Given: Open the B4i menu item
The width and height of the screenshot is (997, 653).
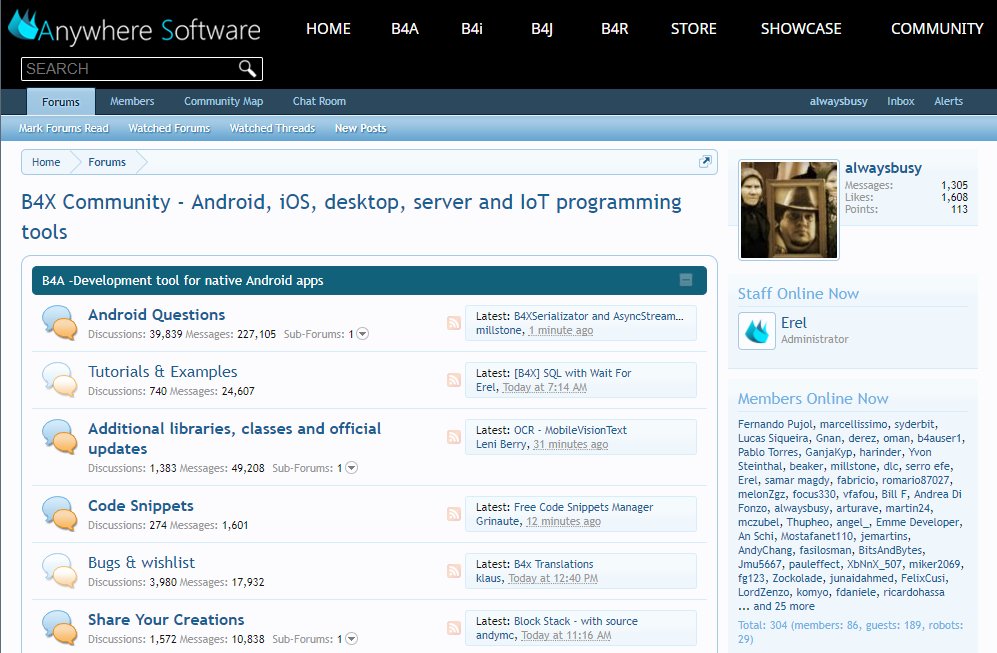Looking at the screenshot, I should click(472, 29).
